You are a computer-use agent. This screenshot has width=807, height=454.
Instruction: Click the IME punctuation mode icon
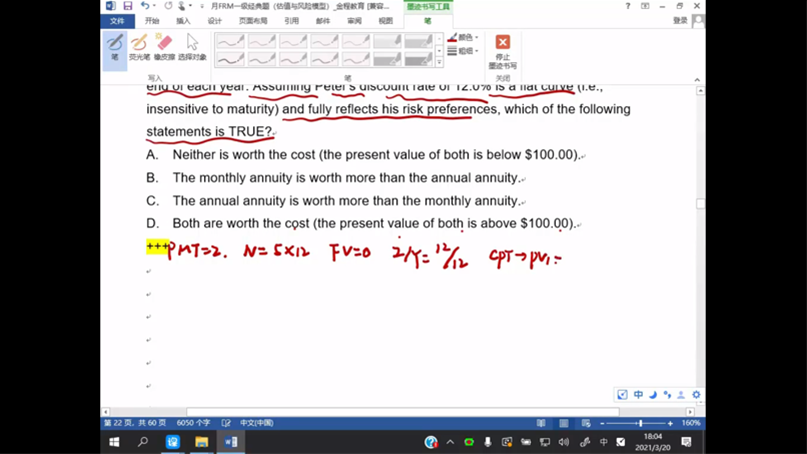[x=668, y=395]
